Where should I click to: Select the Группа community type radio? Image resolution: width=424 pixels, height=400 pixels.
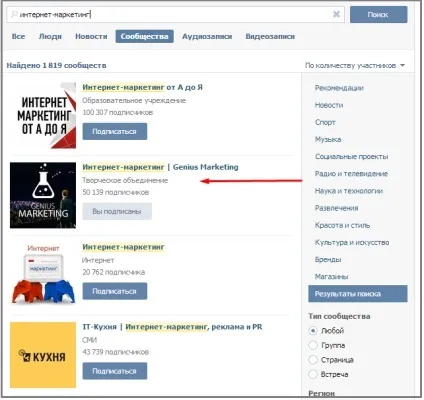[313, 345]
